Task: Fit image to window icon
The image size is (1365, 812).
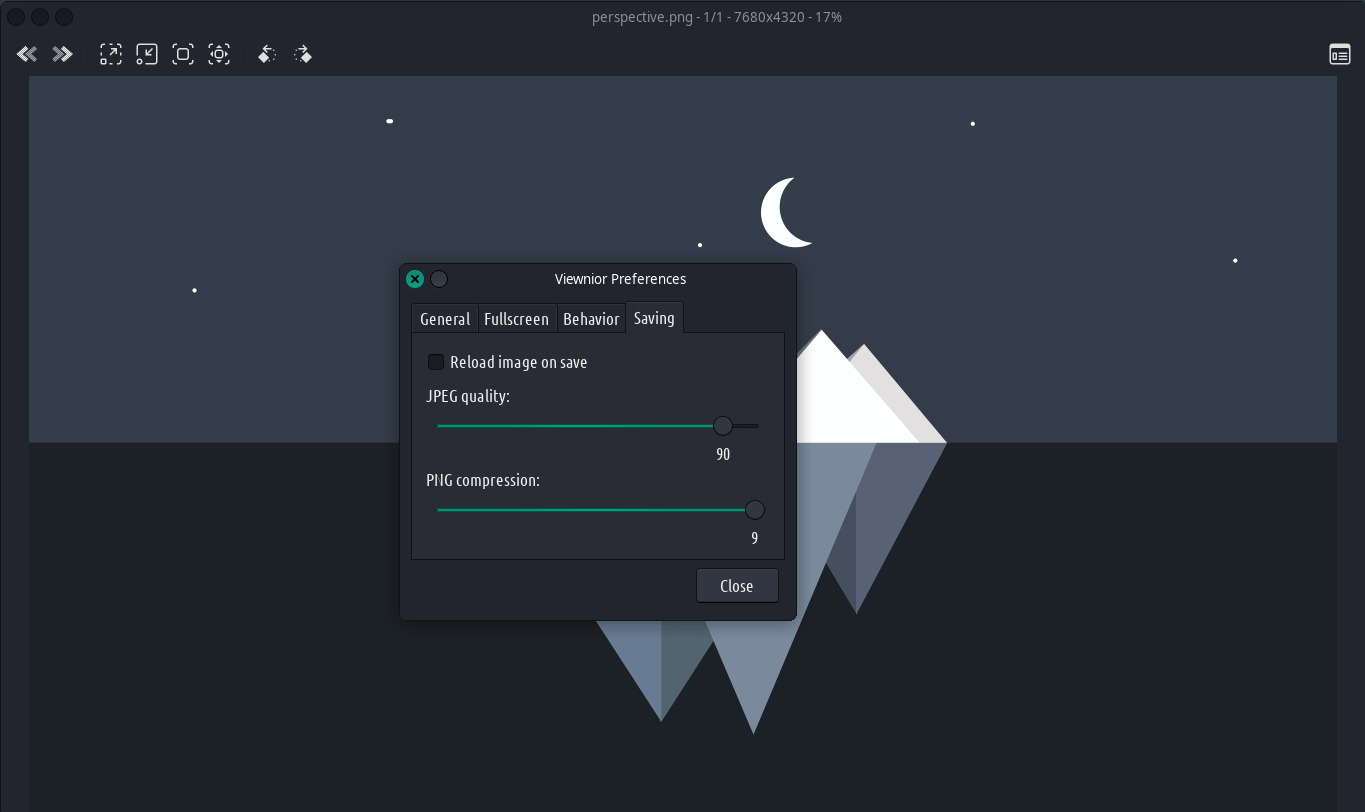Action: tap(219, 54)
